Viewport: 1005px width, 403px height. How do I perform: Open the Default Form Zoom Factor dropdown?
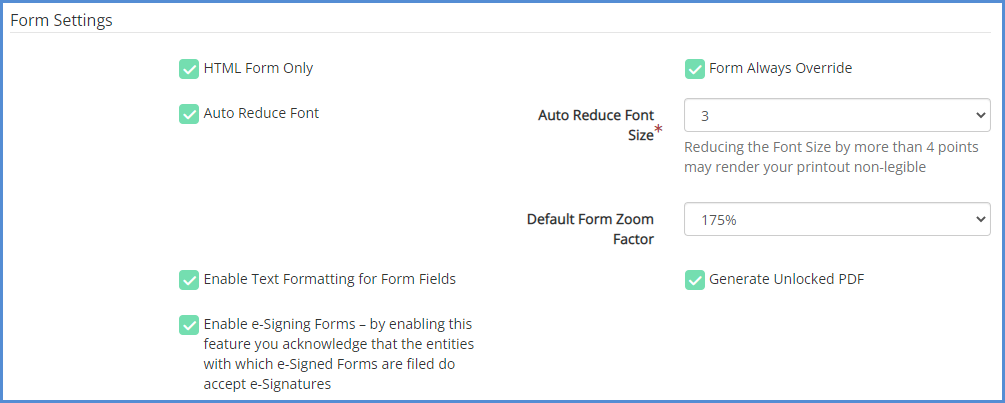836,220
